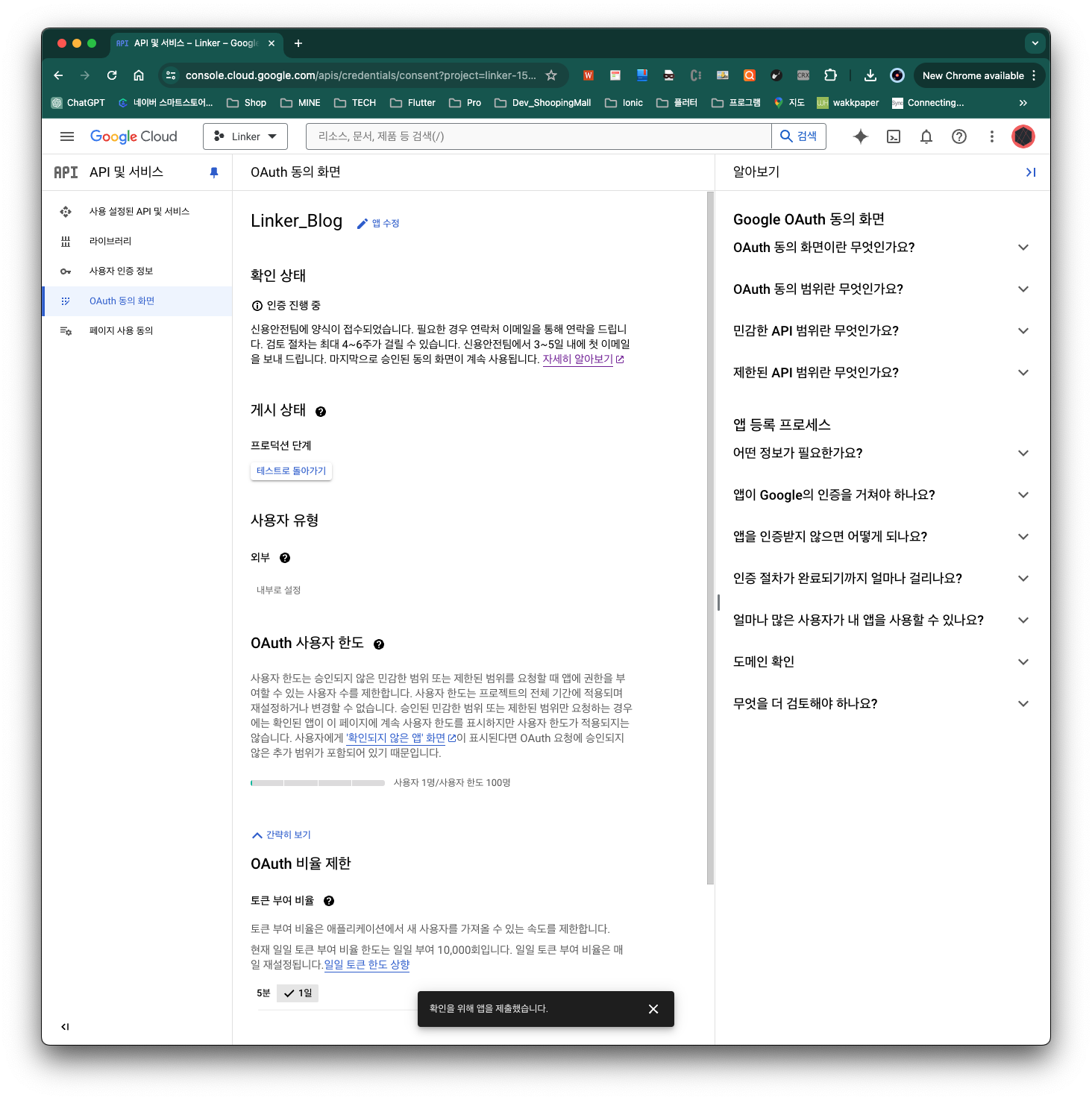
Task: Collapse the 알아보기 side panel
Action: [x=1030, y=172]
